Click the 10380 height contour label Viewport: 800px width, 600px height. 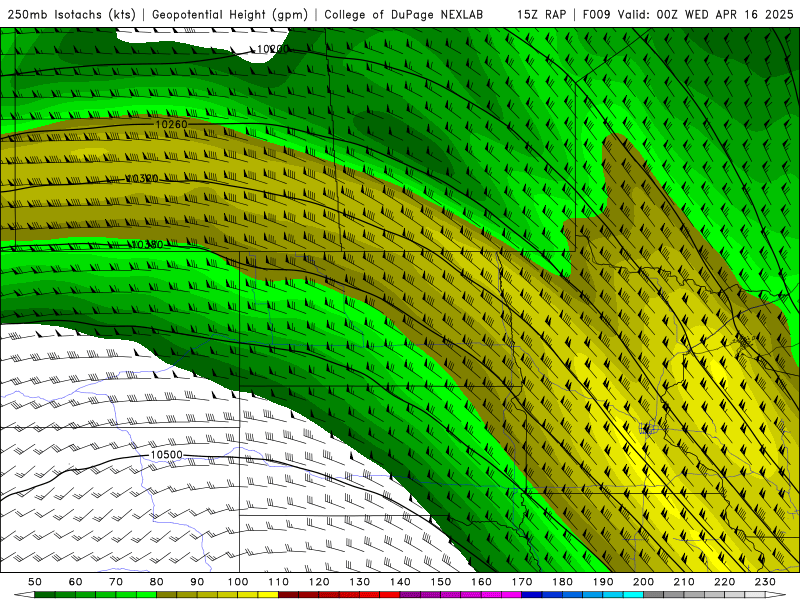(147, 245)
